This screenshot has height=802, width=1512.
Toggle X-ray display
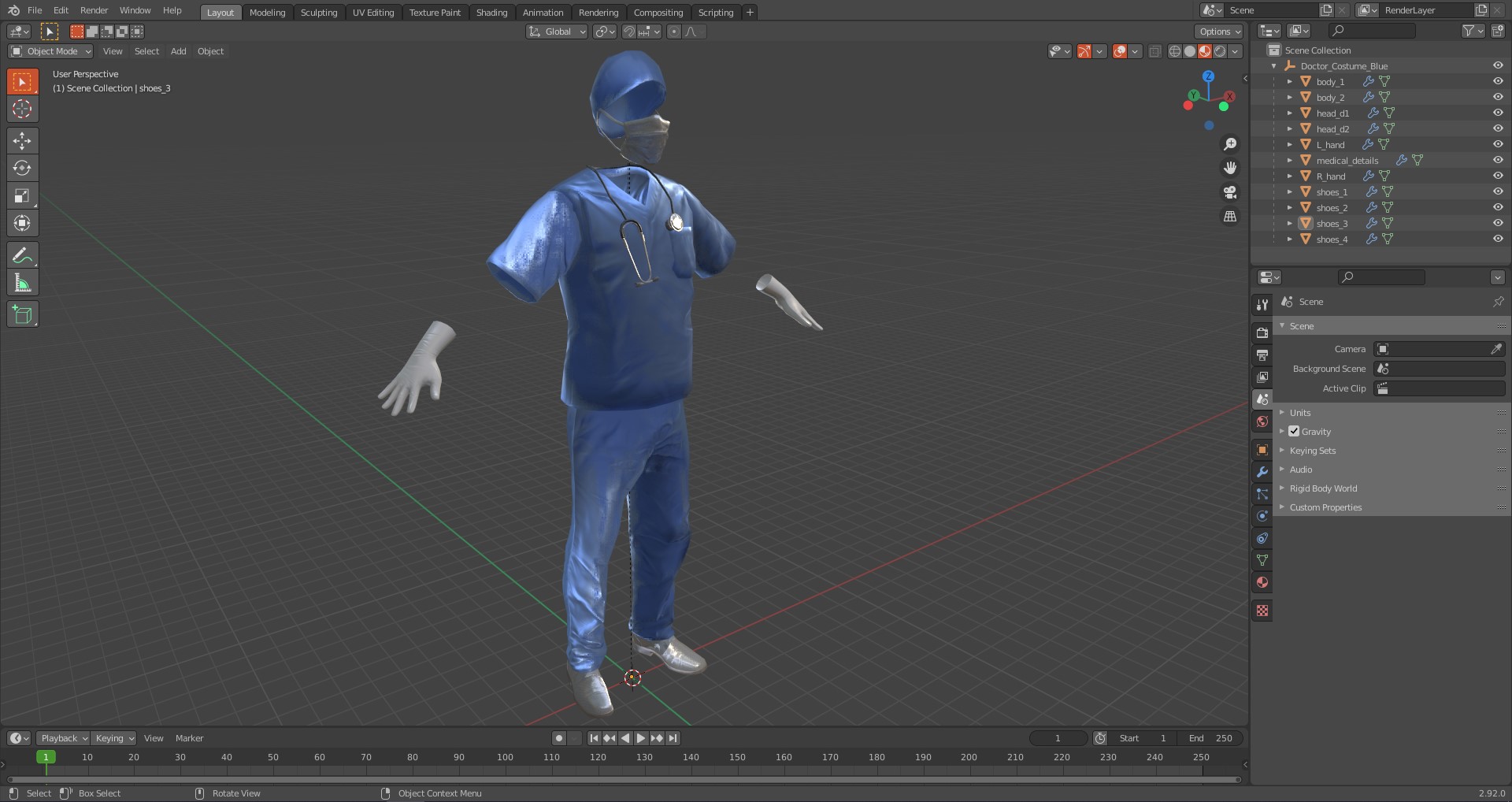pyautogui.click(x=1154, y=51)
